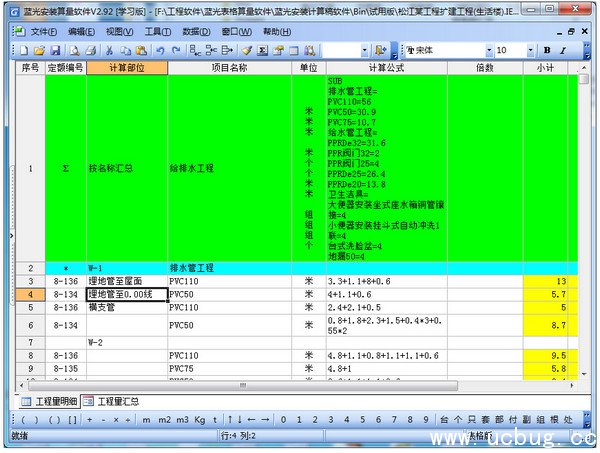Toggle bold formatting
The image size is (600, 453).
547,50
